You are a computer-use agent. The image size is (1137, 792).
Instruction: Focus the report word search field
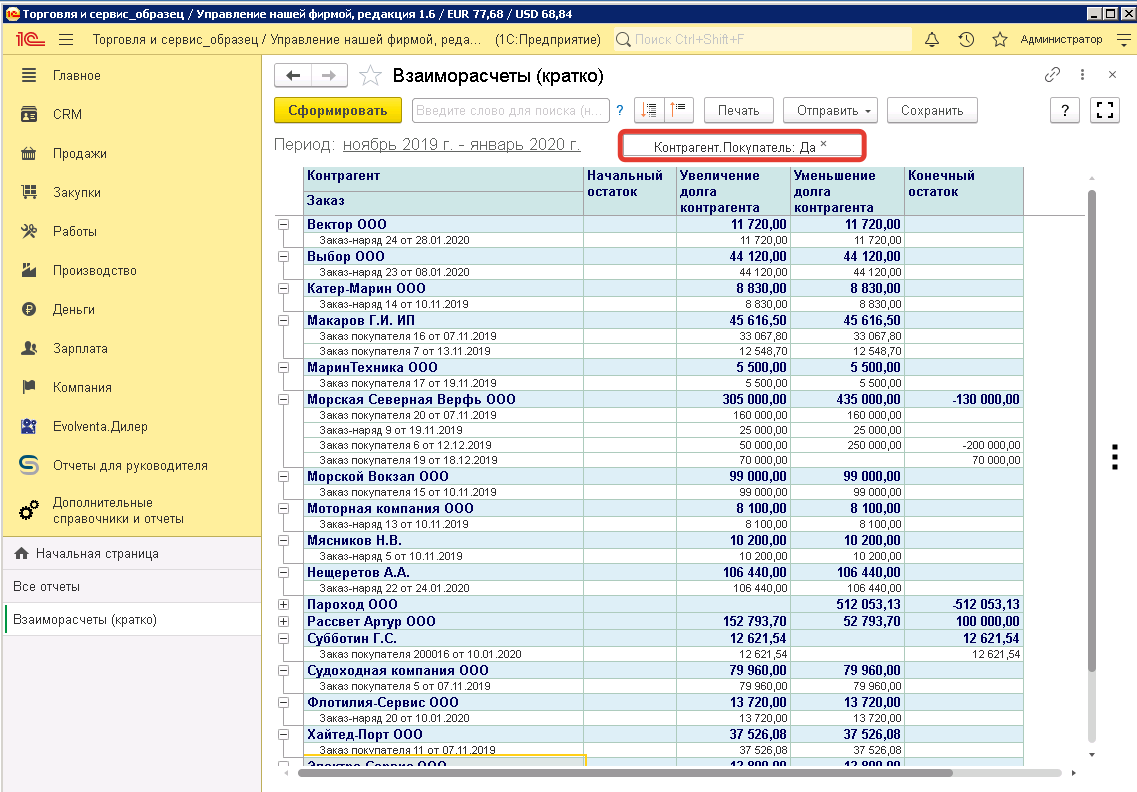point(510,110)
